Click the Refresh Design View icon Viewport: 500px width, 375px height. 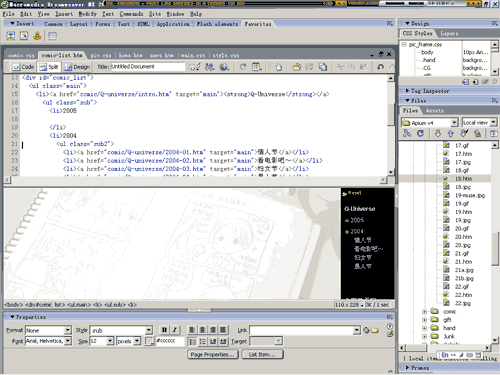pos(243,67)
